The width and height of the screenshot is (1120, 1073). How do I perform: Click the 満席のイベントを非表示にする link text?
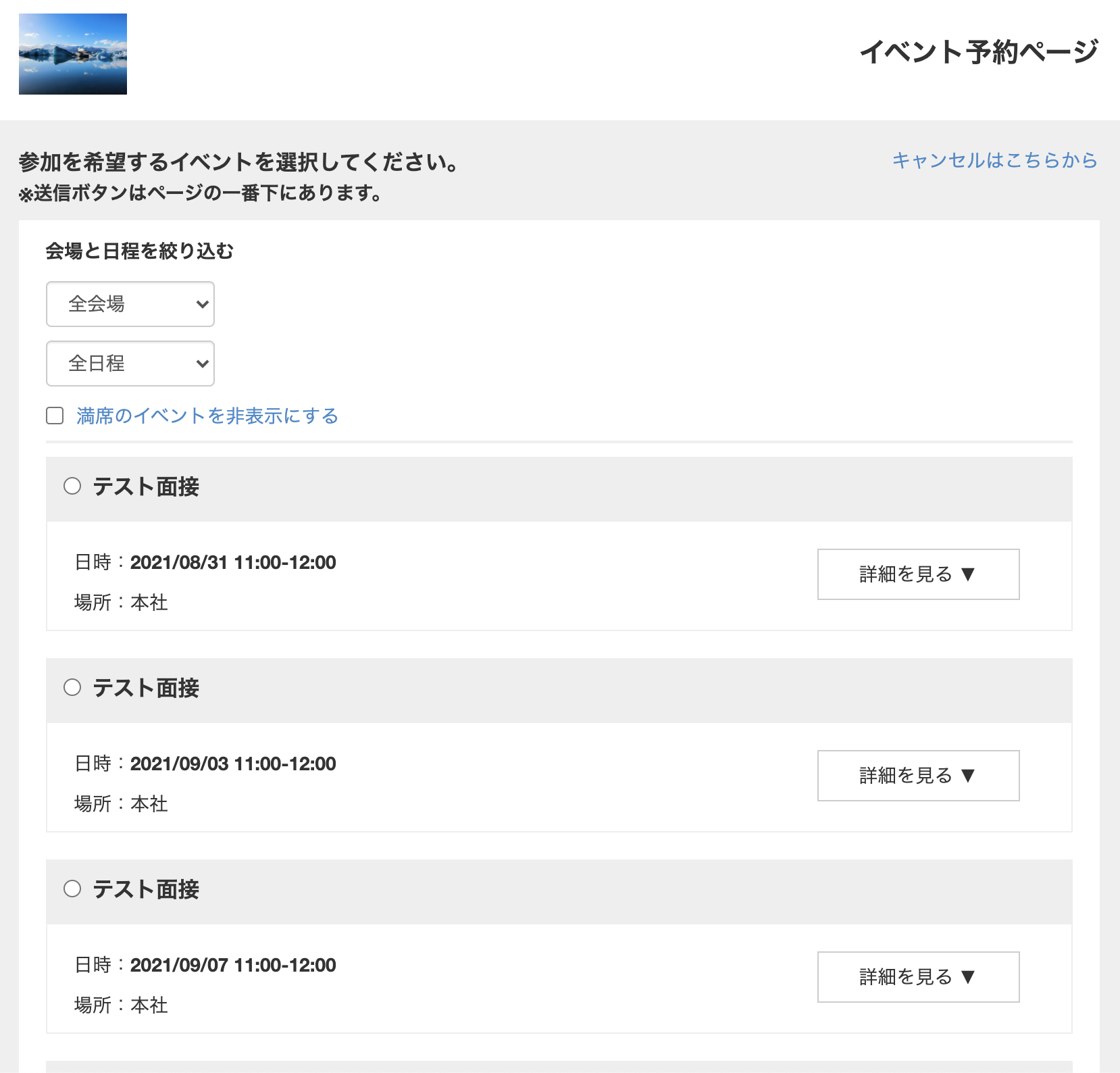pyautogui.click(x=206, y=416)
